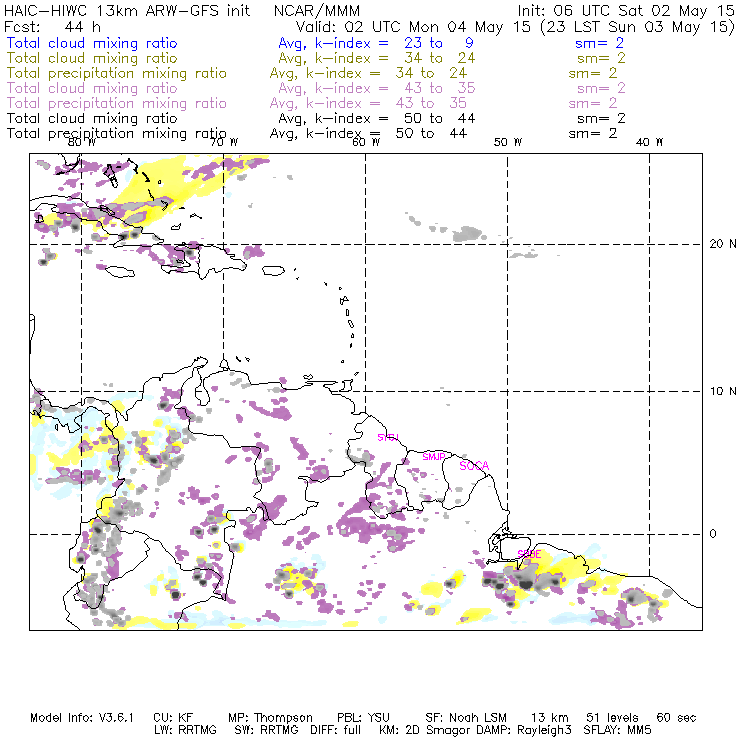The image size is (740, 740).
Task: Click the '50 W' longitude label
Action: point(508,142)
